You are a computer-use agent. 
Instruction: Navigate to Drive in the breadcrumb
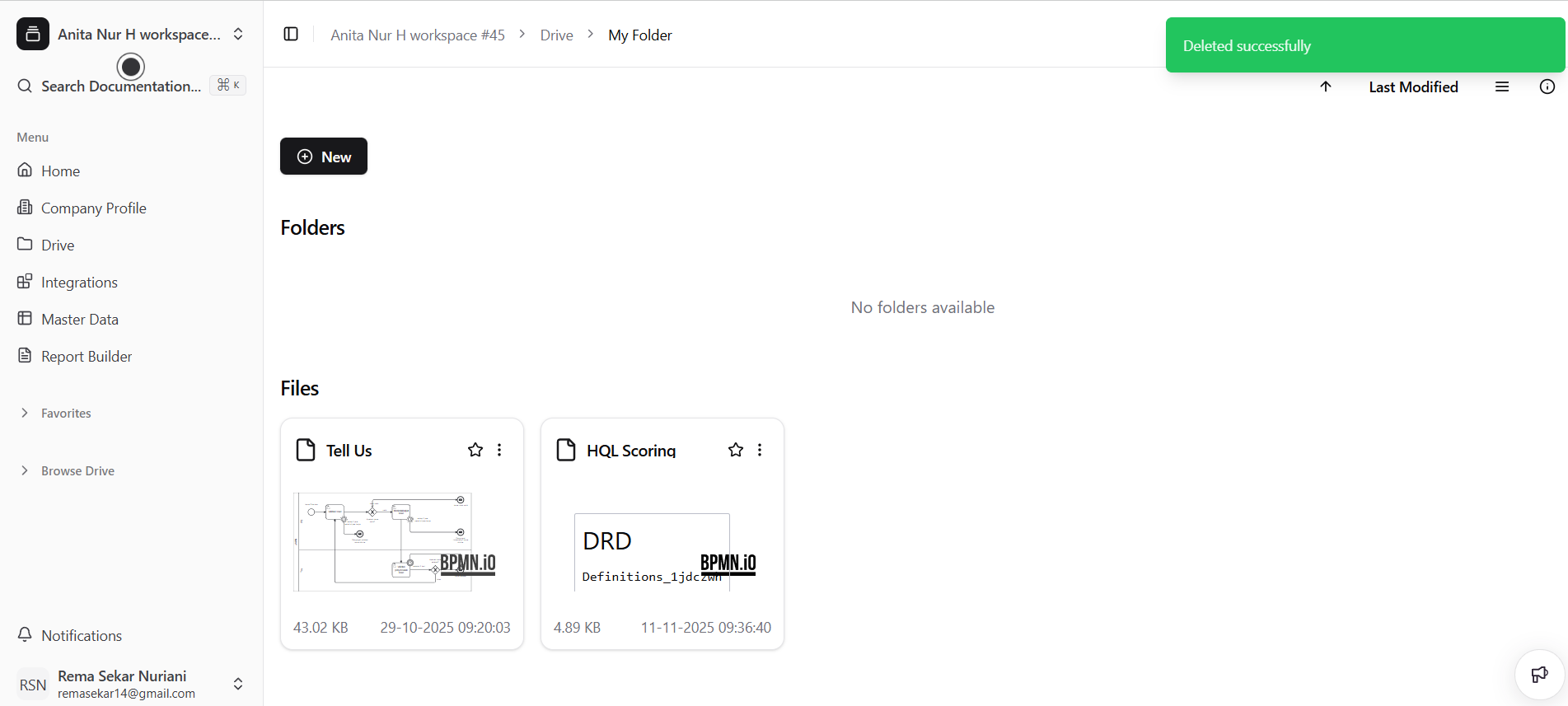pos(556,35)
